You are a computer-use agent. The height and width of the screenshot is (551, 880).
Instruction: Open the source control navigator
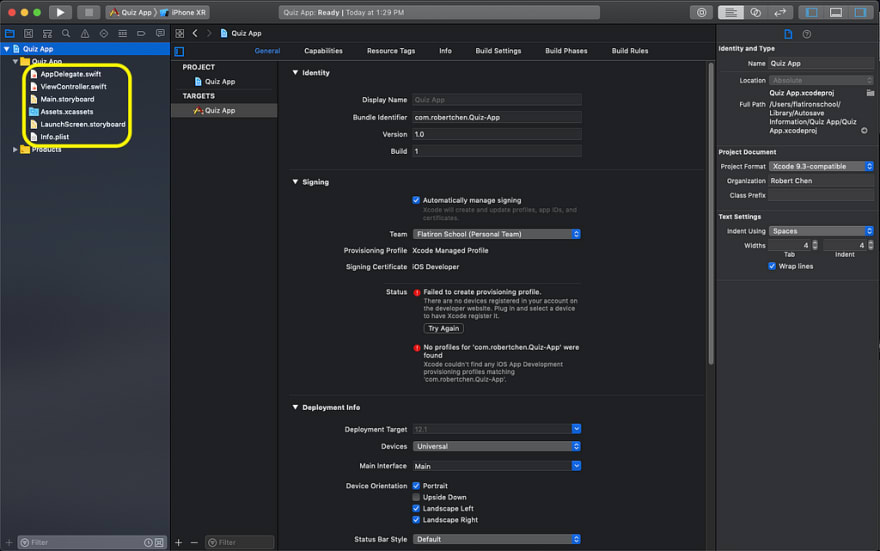(x=29, y=33)
